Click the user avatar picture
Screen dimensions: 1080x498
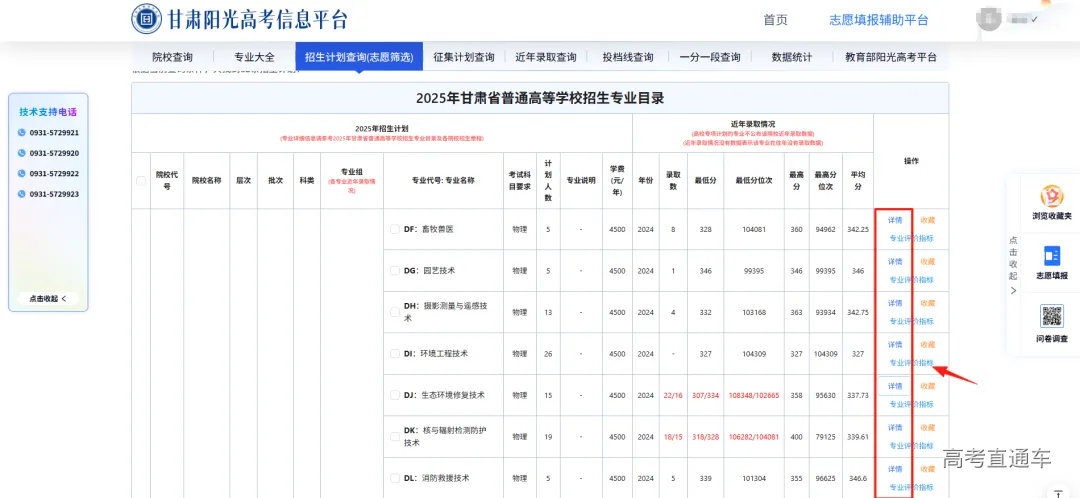988,19
